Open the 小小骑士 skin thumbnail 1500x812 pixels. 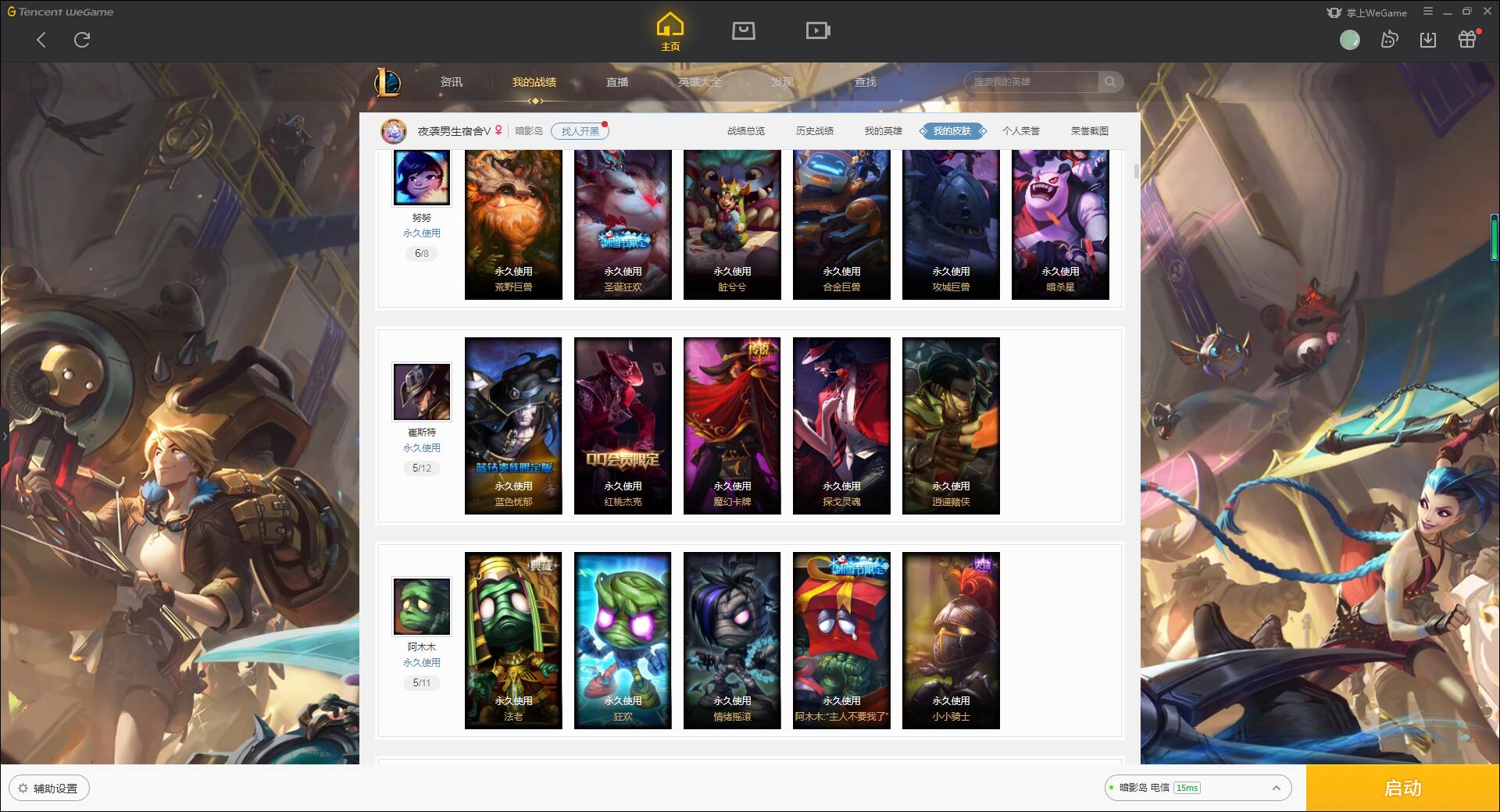click(x=951, y=640)
